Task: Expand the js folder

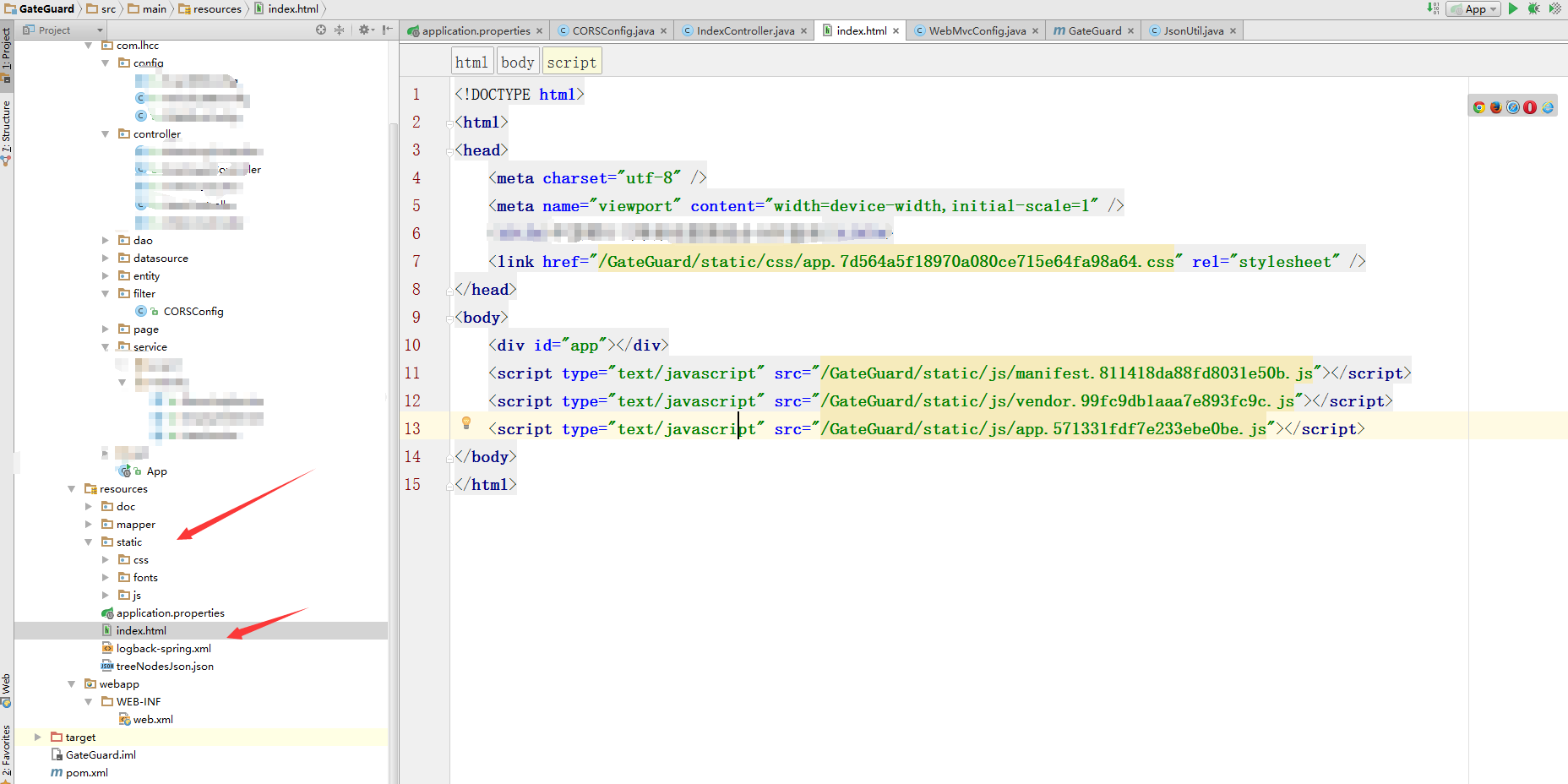Action: coord(105,596)
